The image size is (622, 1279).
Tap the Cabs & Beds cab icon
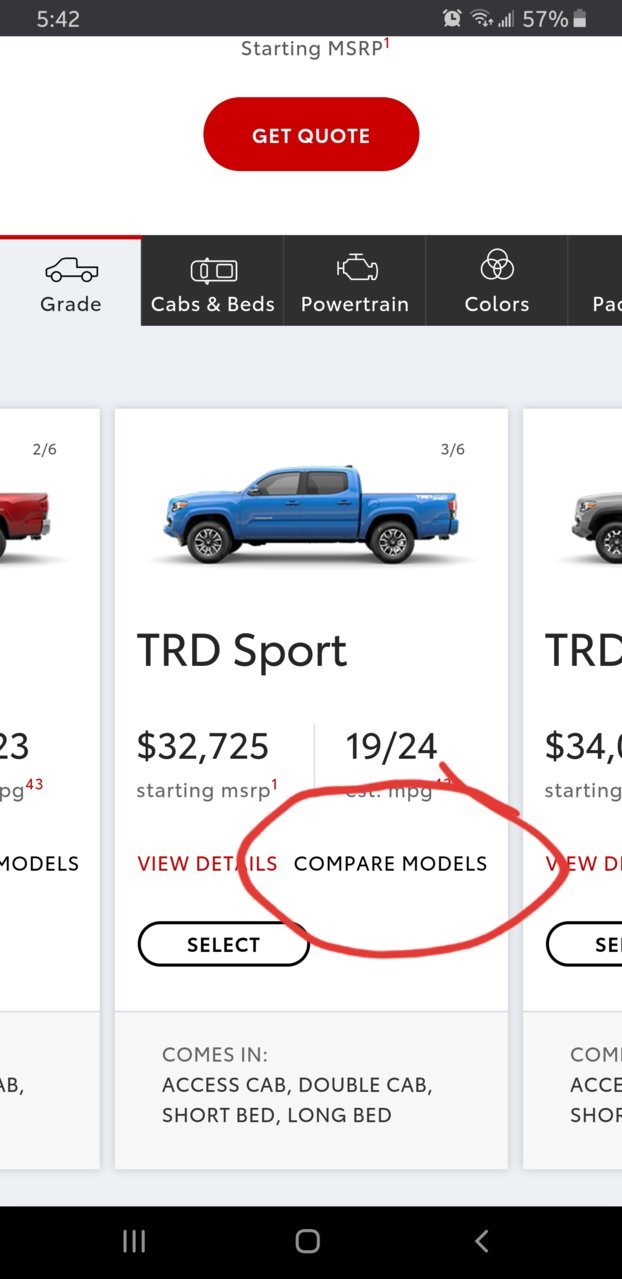coord(213,270)
